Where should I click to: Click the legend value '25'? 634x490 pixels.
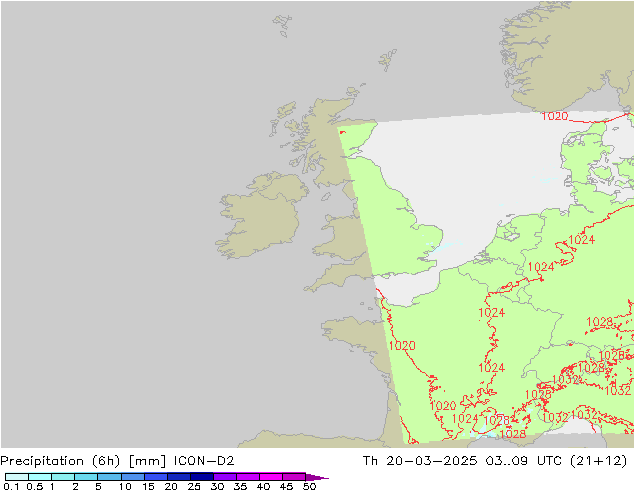[194, 486]
